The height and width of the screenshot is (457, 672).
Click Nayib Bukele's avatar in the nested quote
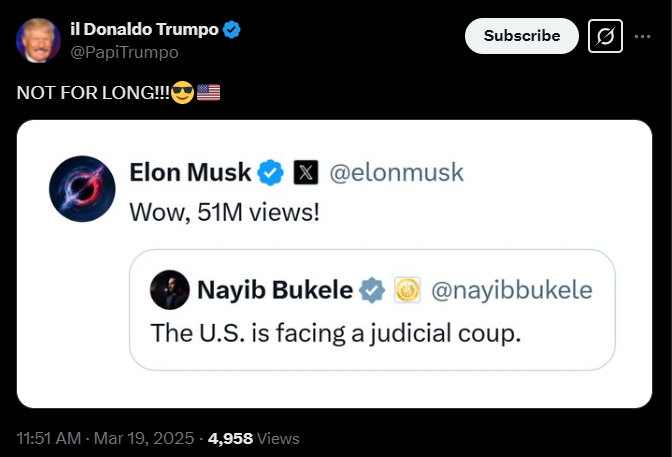pyautogui.click(x=169, y=290)
